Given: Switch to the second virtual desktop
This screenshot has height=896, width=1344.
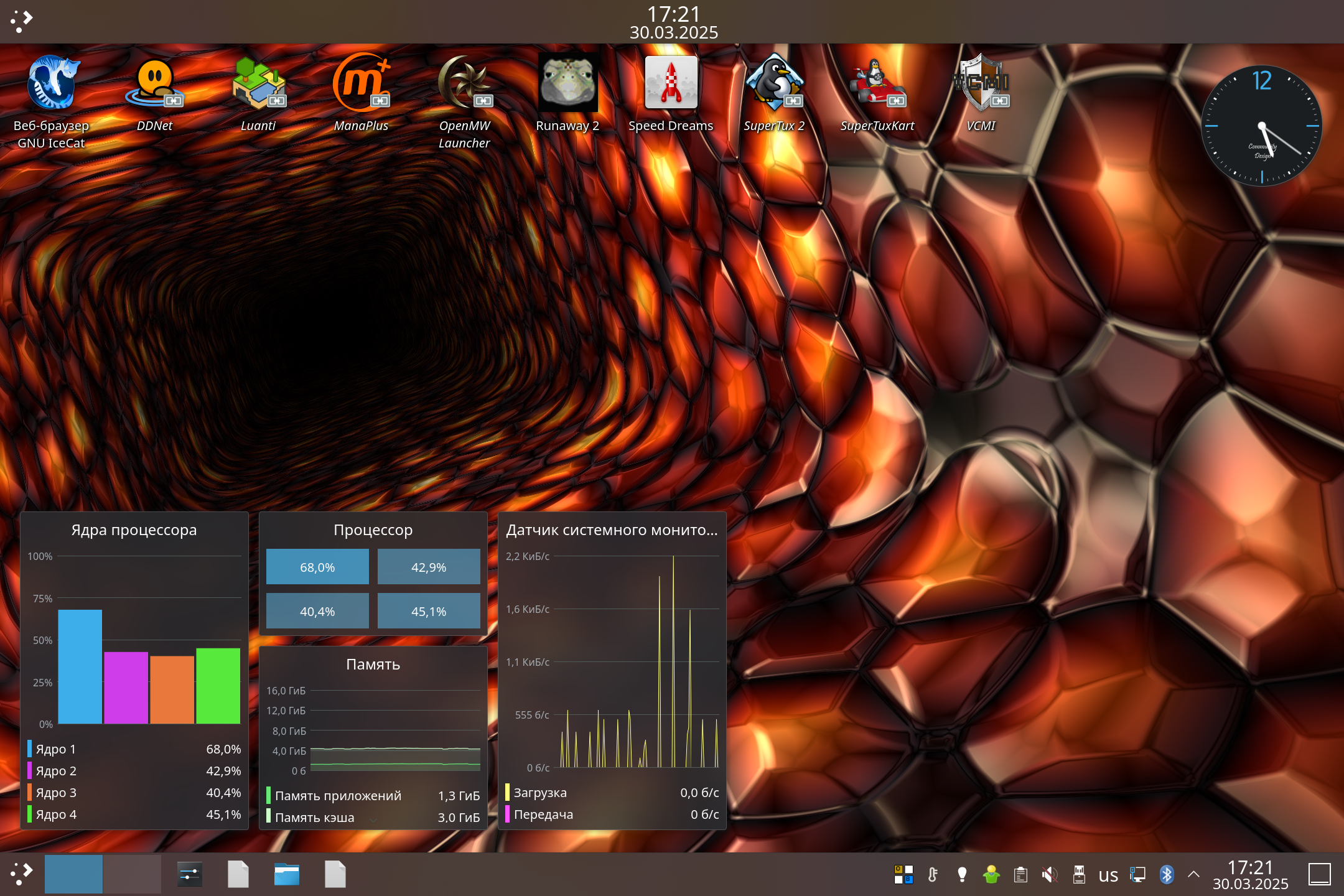Looking at the screenshot, I should pos(132,874).
